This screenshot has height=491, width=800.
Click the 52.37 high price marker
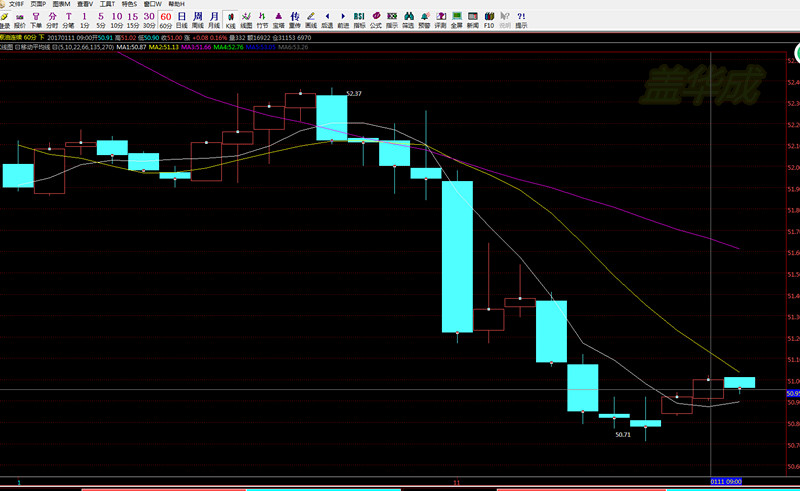pos(354,93)
